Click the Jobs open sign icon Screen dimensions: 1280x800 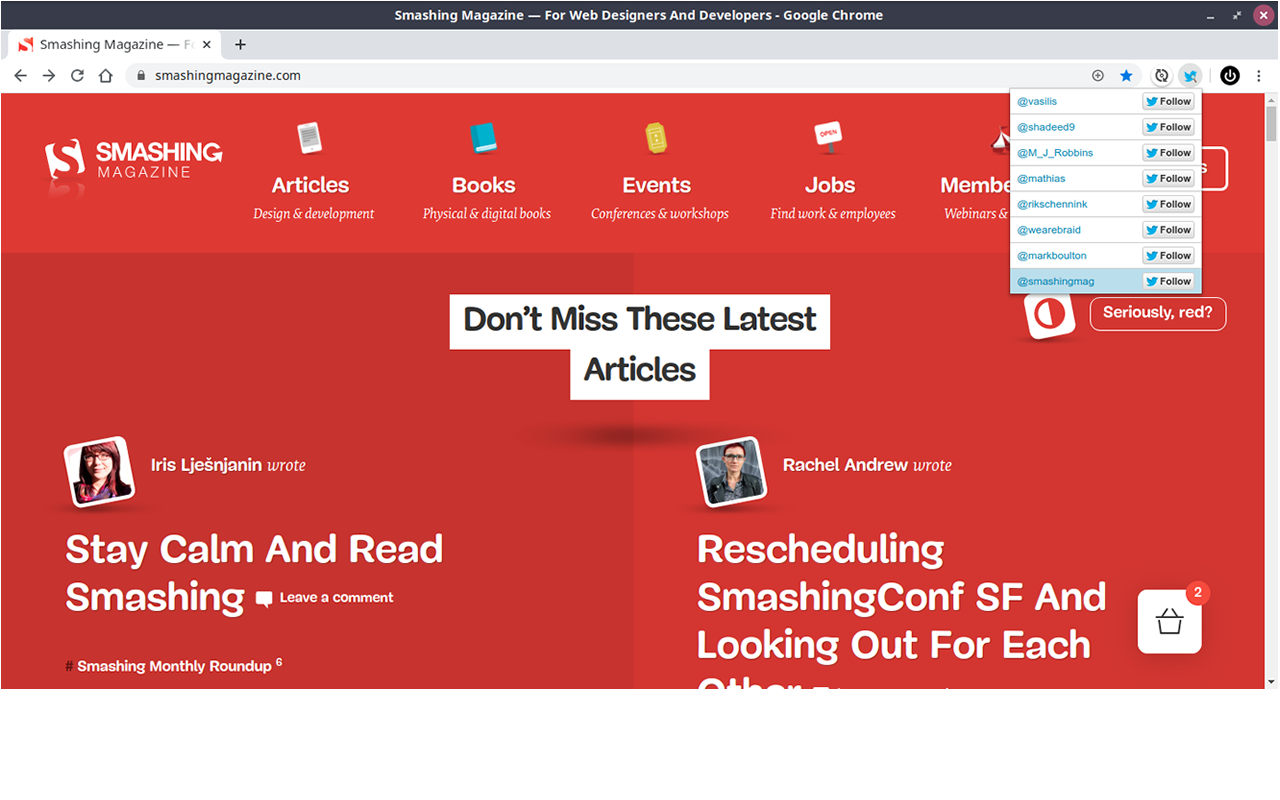coord(828,136)
